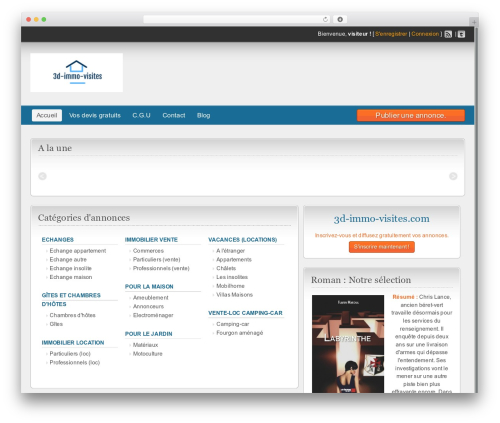Open Professionnels (vente) category
The width and height of the screenshot is (500, 423).
tap(161, 268)
